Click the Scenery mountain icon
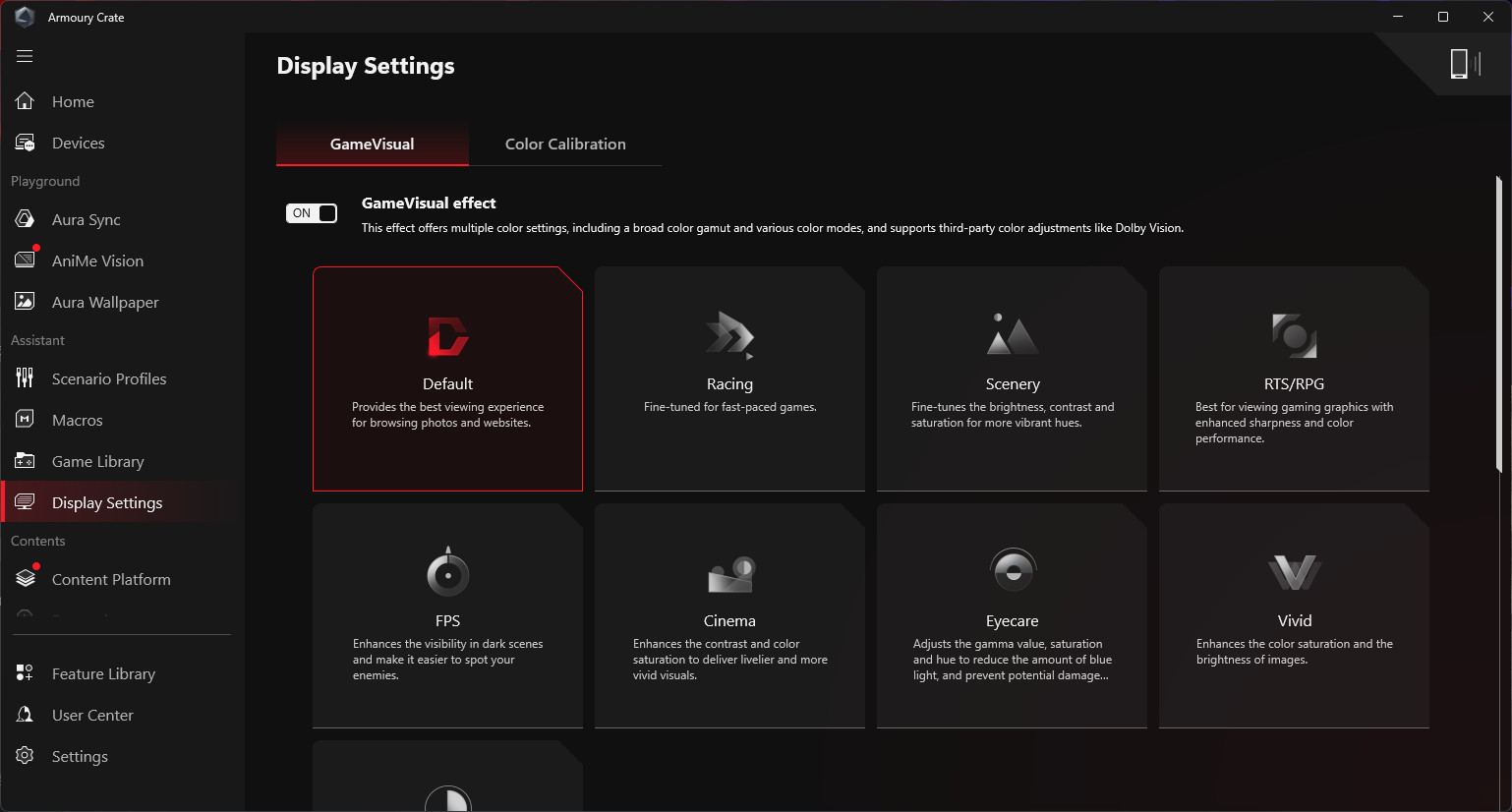The width and height of the screenshot is (1512, 812). point(1012,334)
